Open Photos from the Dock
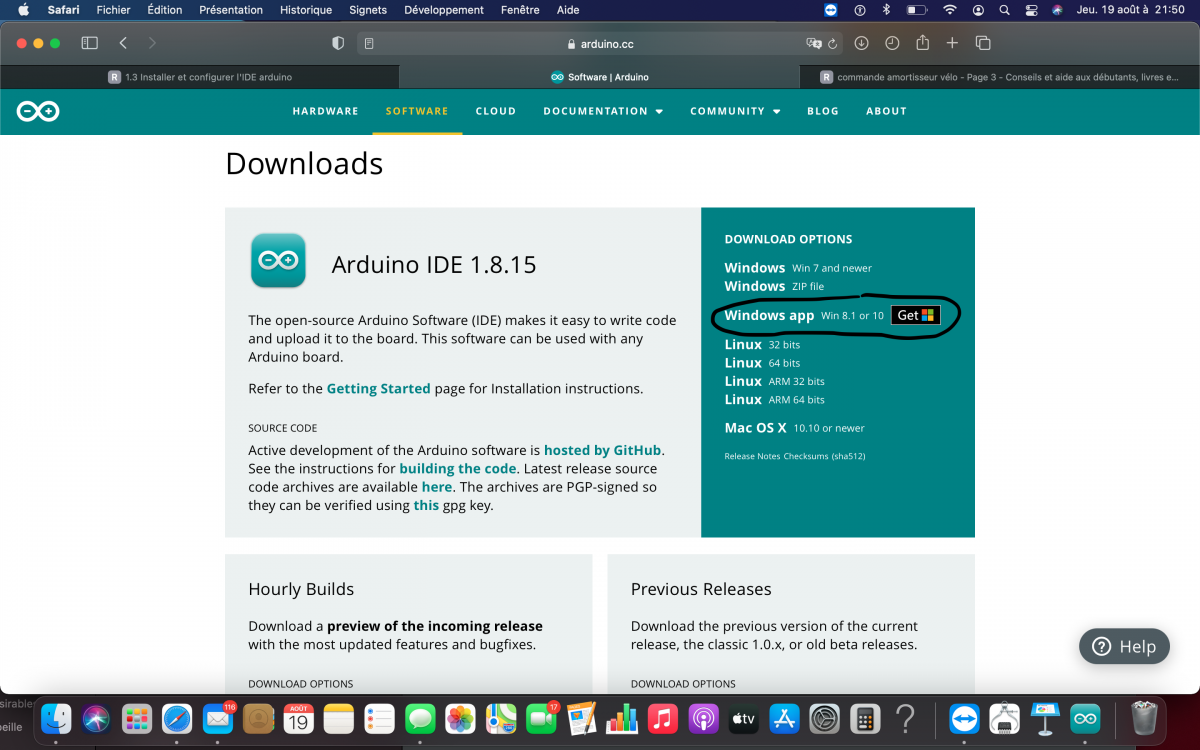The height and width of the screenshot is (750, 1200). click(460, 718)
